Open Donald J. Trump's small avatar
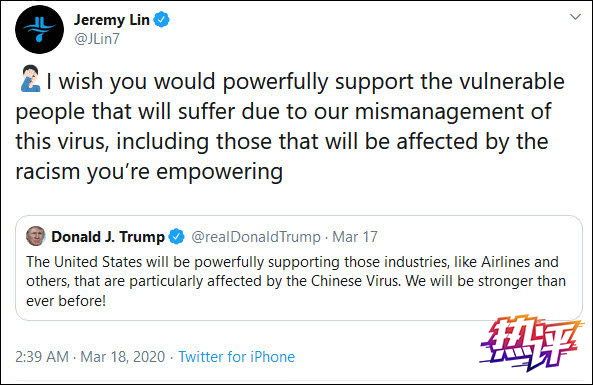Viewport: 593px width, 385px height. click(36, 236)
